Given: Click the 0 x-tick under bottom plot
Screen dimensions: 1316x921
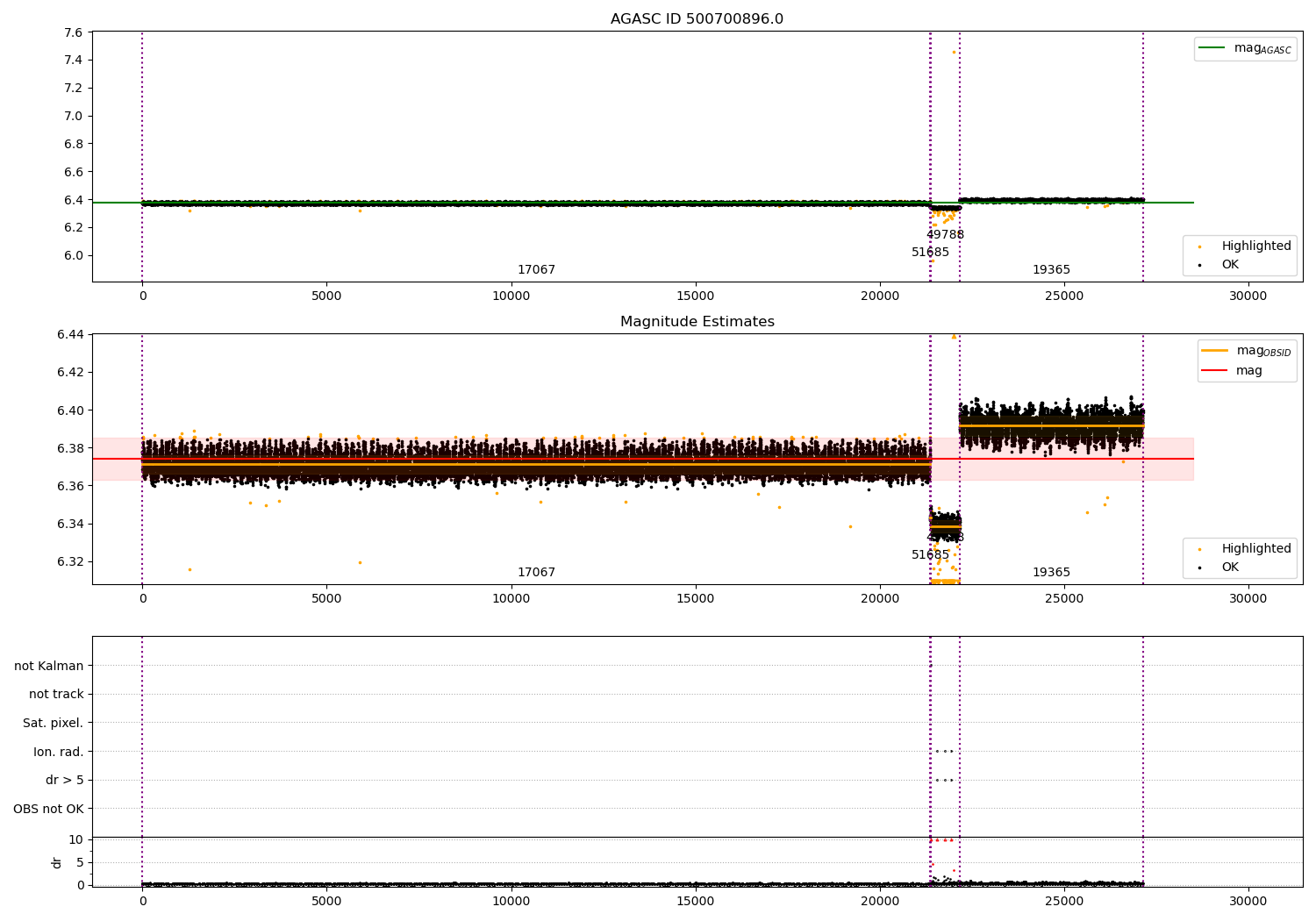Looking at the screenshot, I should pyautogui.click(x=142, y=902).
